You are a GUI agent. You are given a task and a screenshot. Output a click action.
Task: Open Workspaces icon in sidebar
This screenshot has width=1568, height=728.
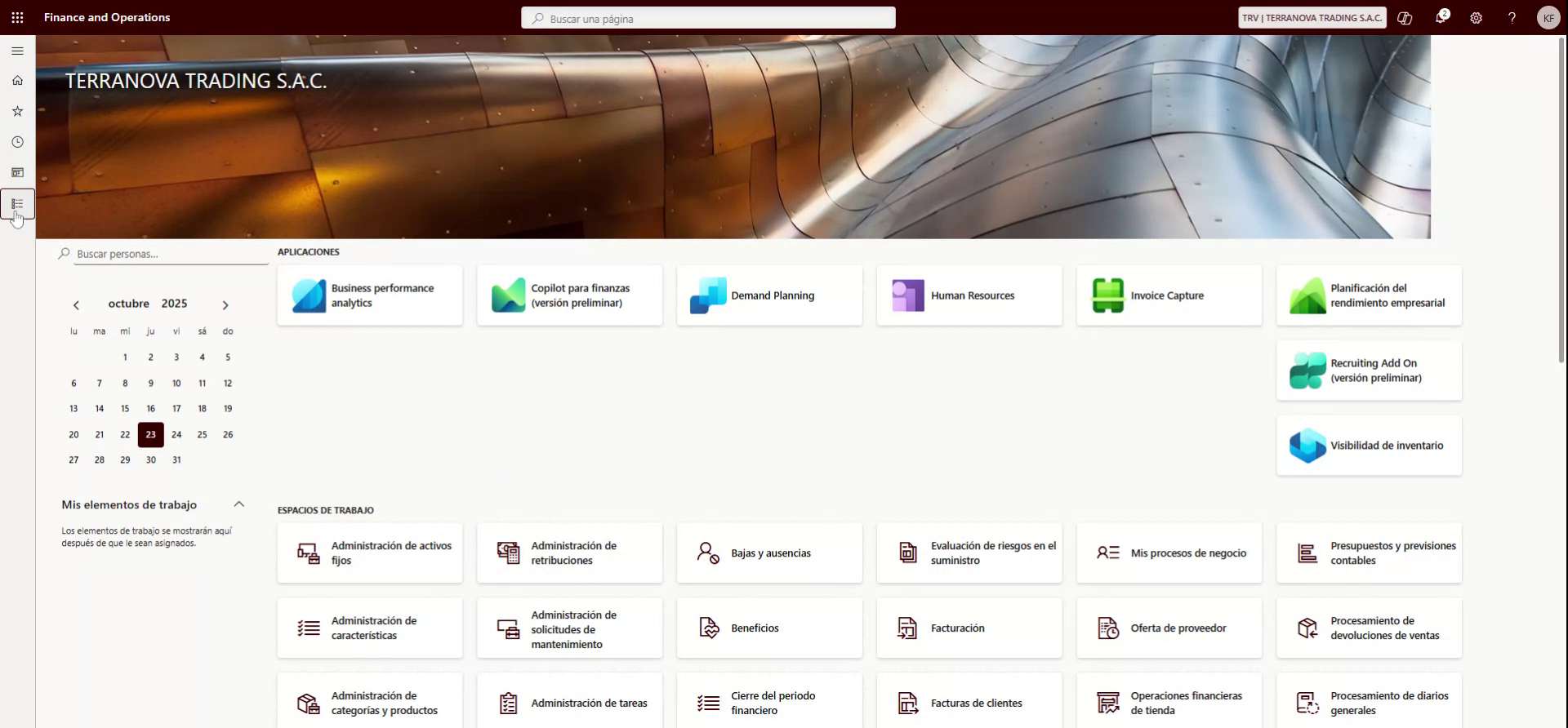pos(17,173)
